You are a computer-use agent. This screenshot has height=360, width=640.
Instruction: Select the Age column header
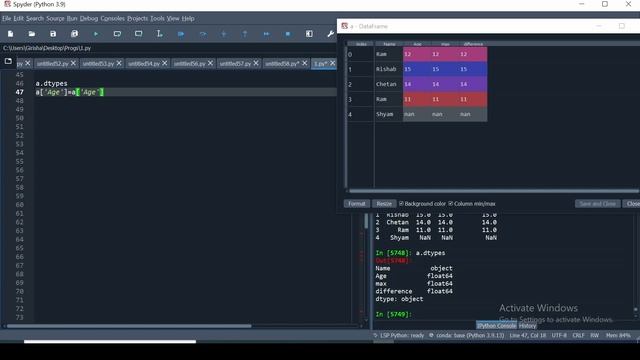tap(417, 44)
